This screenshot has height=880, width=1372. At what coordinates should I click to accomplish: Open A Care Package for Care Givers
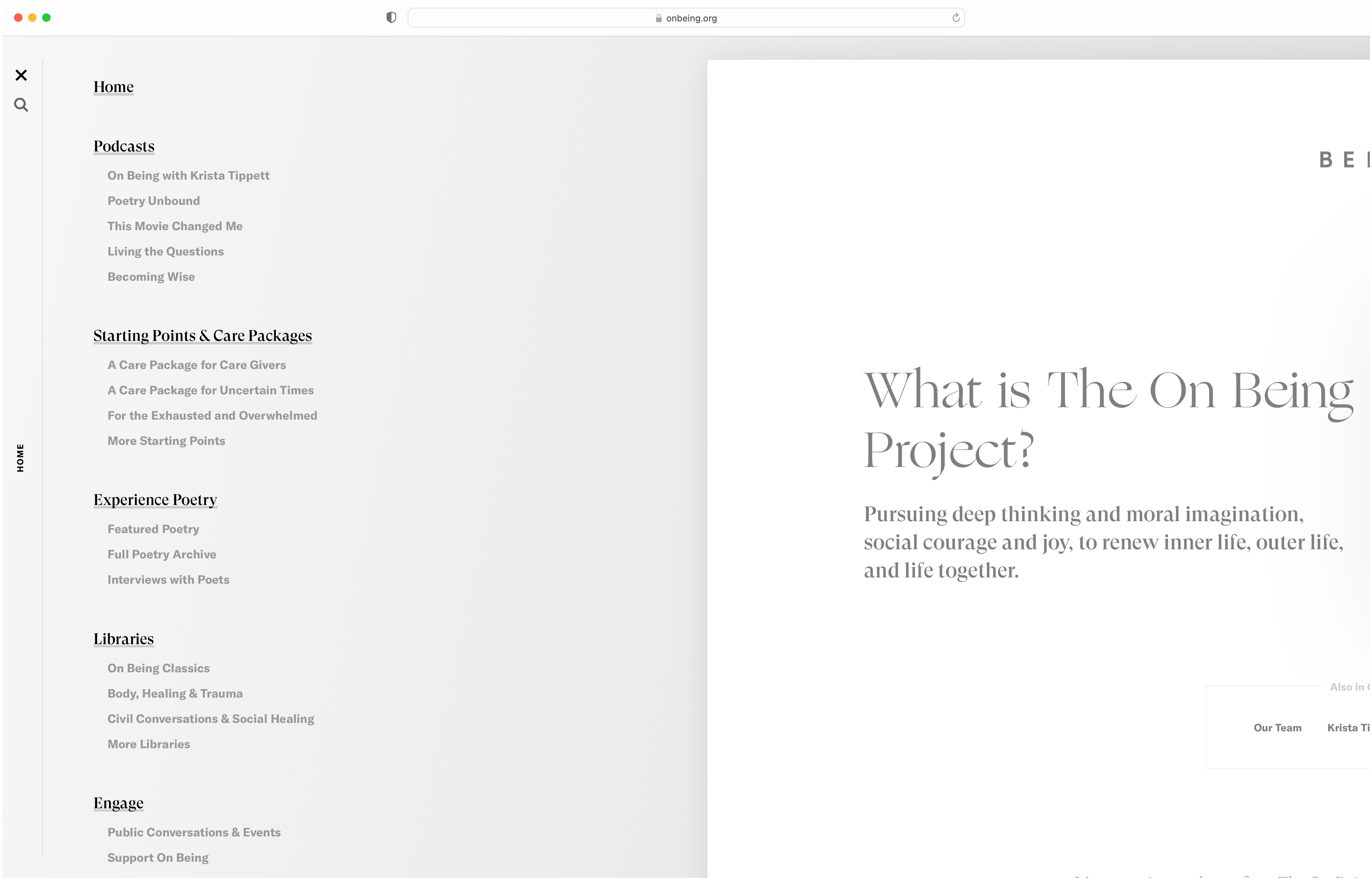pos(197,365)
